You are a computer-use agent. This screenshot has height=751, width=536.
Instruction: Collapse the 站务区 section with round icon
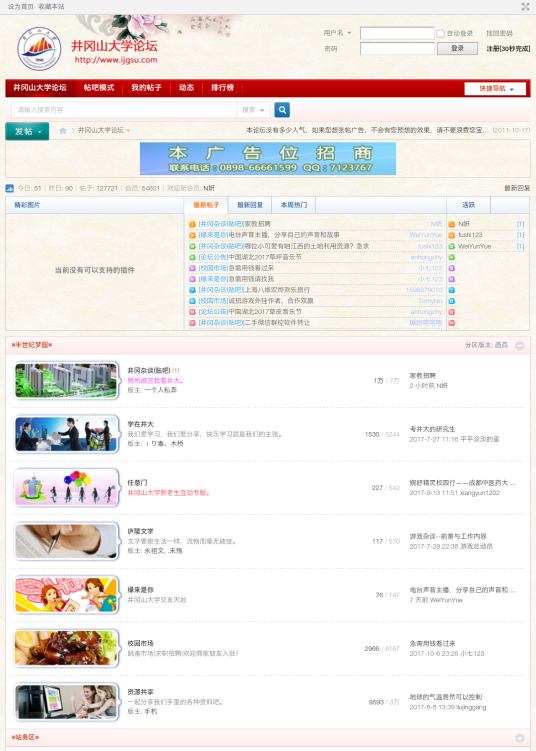tap(520, 738)
